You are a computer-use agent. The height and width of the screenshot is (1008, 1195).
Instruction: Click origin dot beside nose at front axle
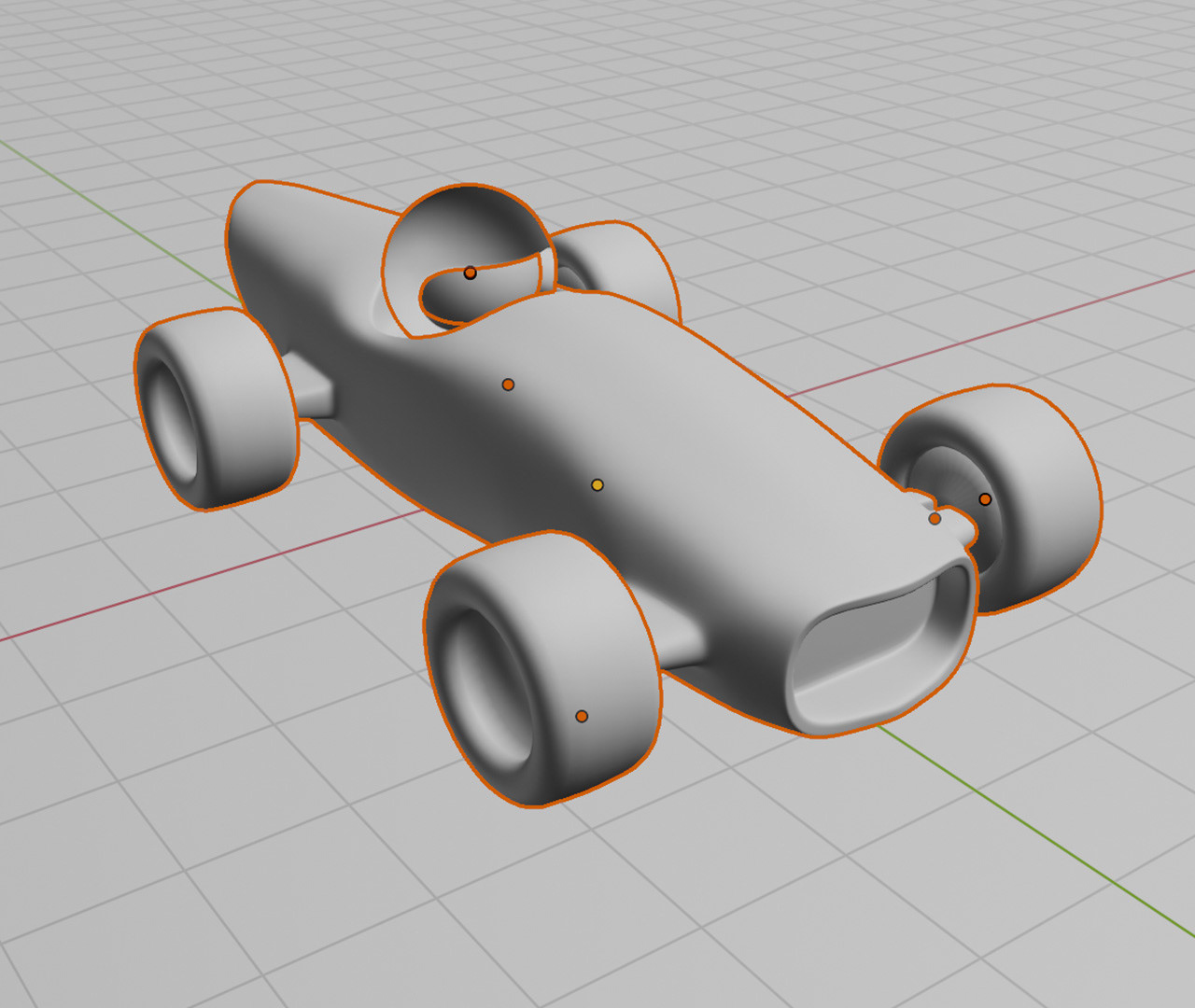[935, 519]
